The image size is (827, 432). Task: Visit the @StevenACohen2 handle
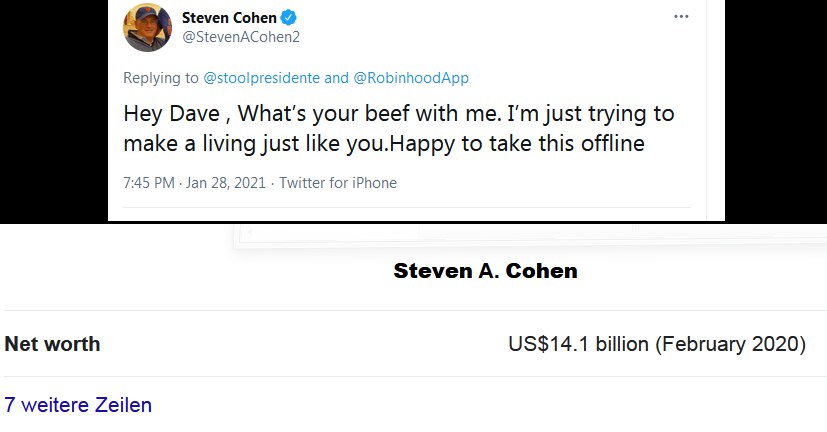click(241, 37)
